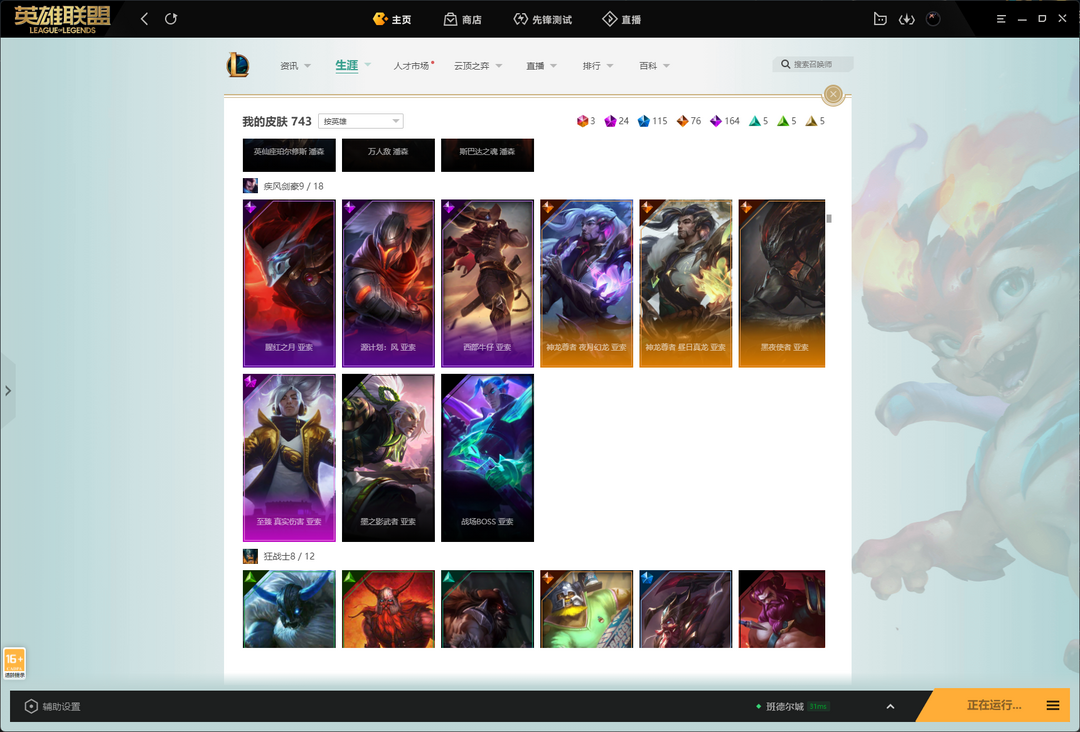Open the chat-face message icon in the title bar
The image size is (1080, 732).
point(880,19)
